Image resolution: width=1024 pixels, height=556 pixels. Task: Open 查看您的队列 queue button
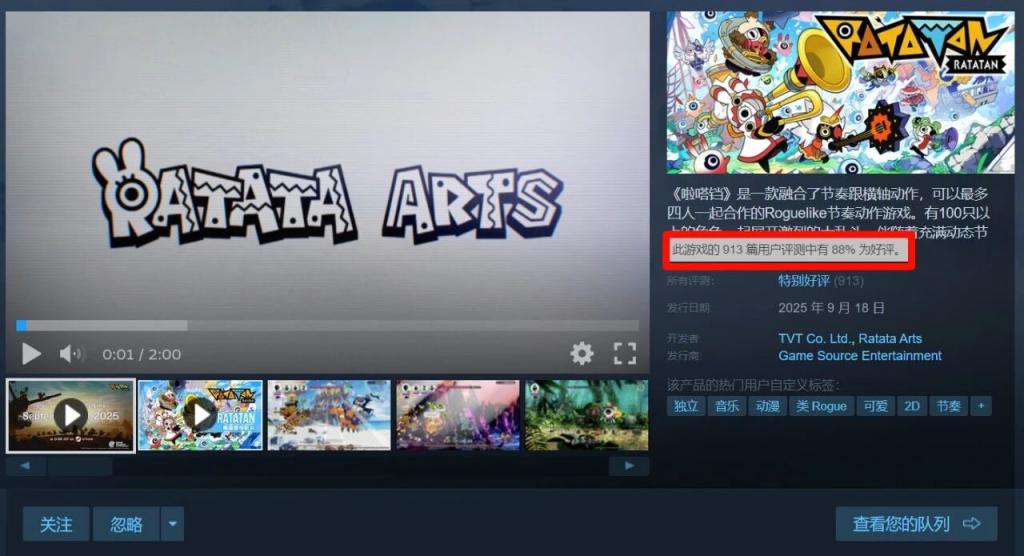[x=916, y=523]
